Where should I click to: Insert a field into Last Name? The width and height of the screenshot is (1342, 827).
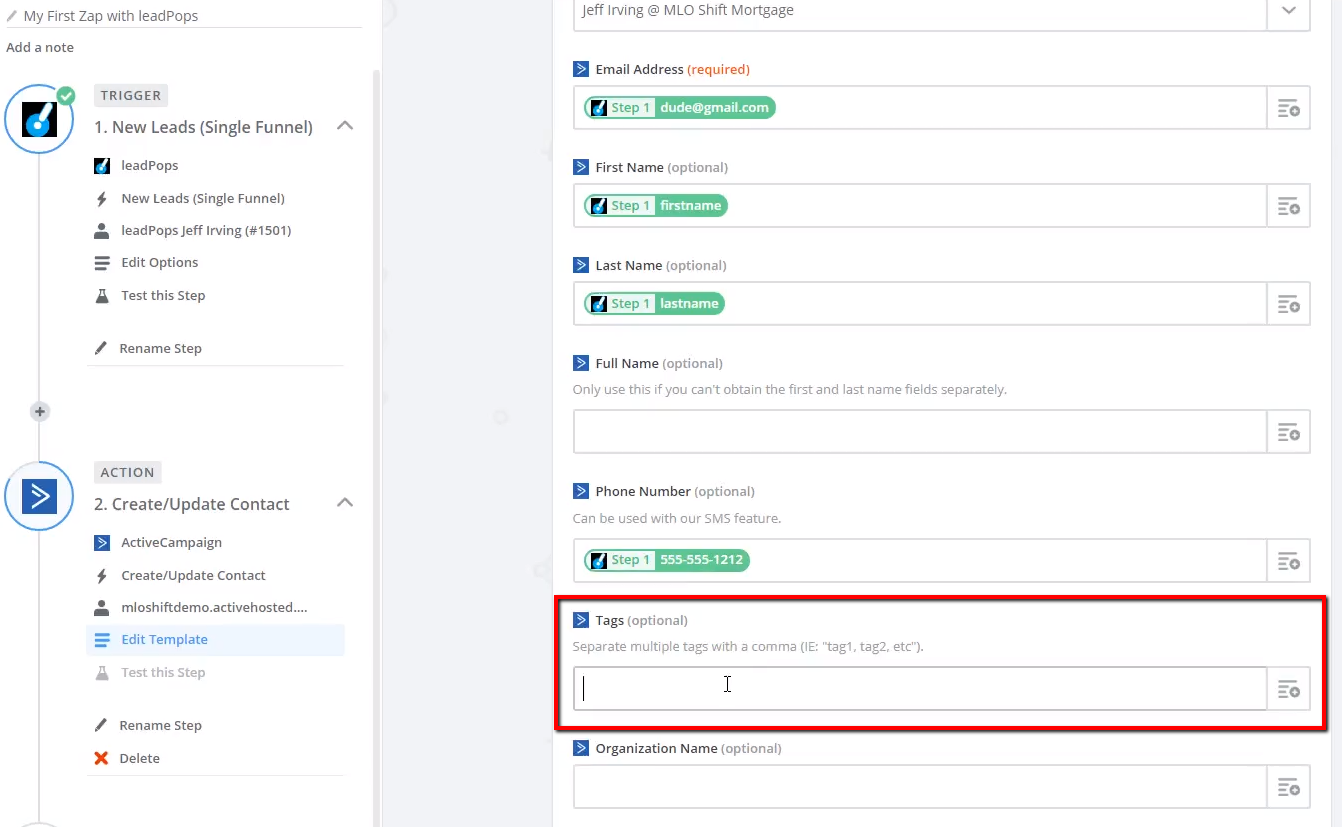[x=1288, y=304]
